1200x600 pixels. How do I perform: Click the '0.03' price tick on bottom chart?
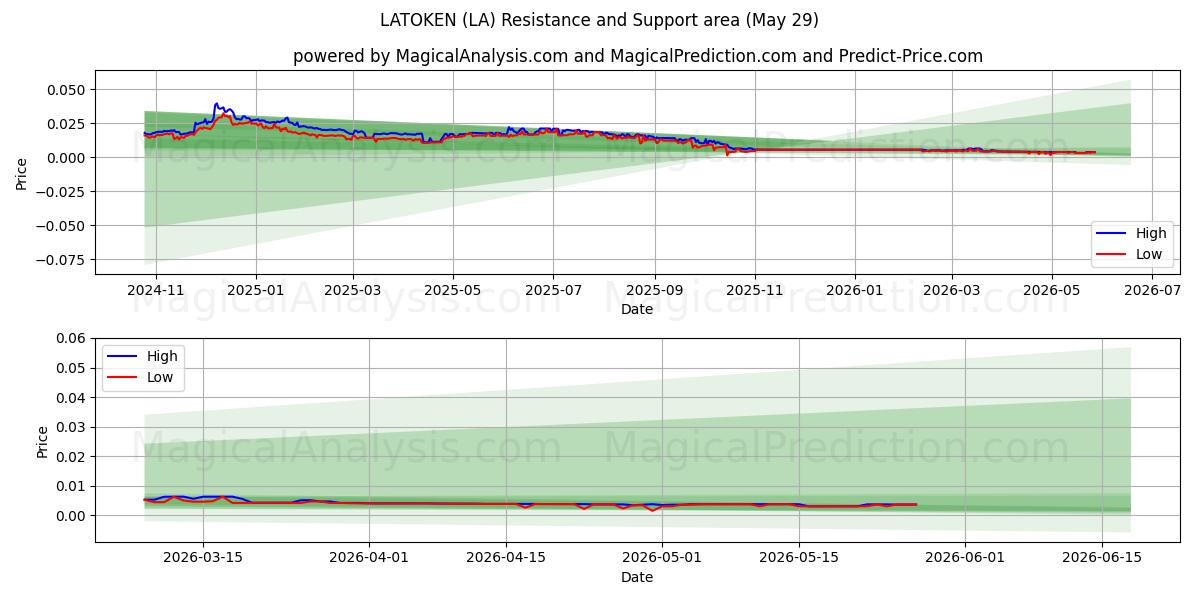coord(72,428)
